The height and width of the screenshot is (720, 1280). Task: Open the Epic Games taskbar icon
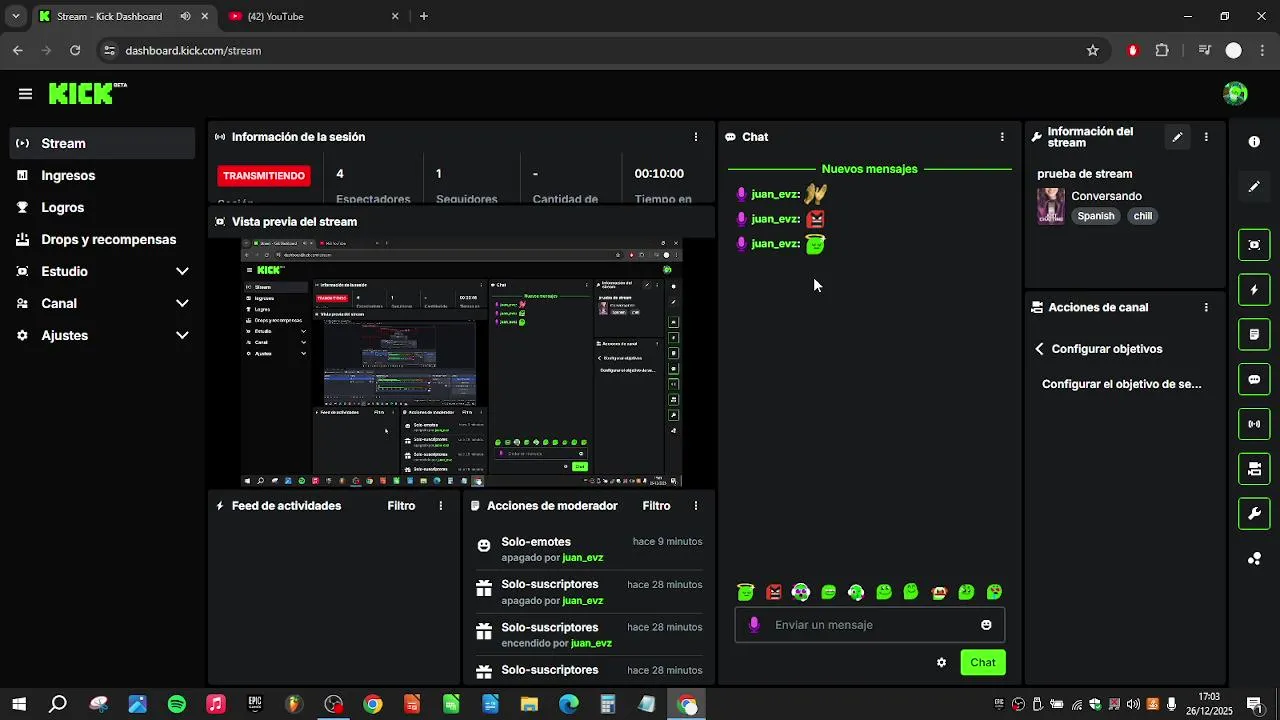click(255, 705)
